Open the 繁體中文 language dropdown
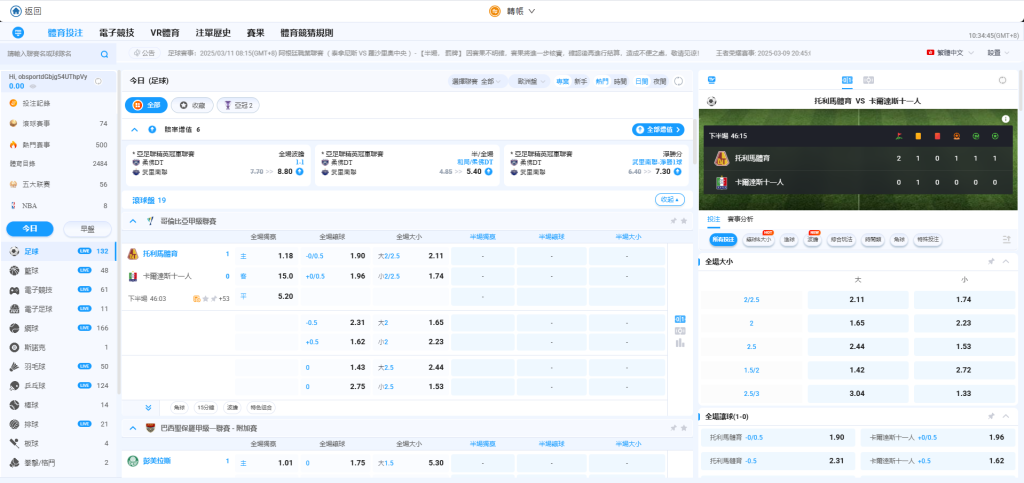Screen dimensions: 1024x483 click(950, 52)
